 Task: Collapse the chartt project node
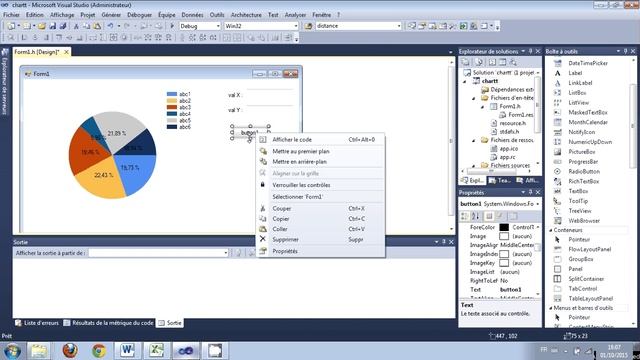[464, 81]
